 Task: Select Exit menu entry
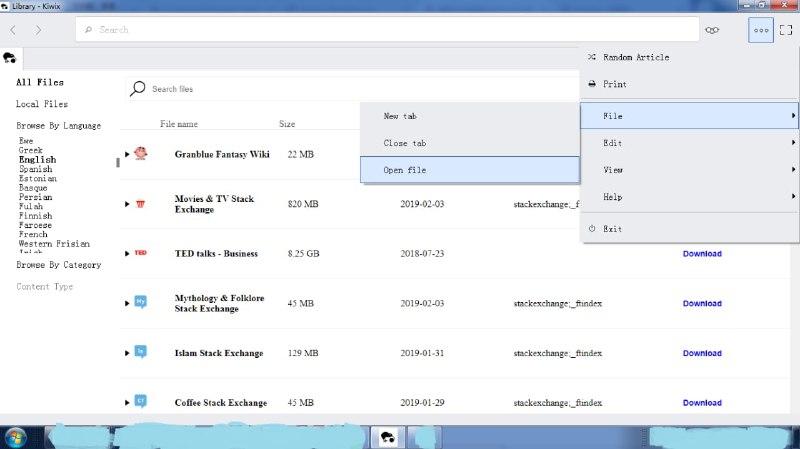coord(689,229)
